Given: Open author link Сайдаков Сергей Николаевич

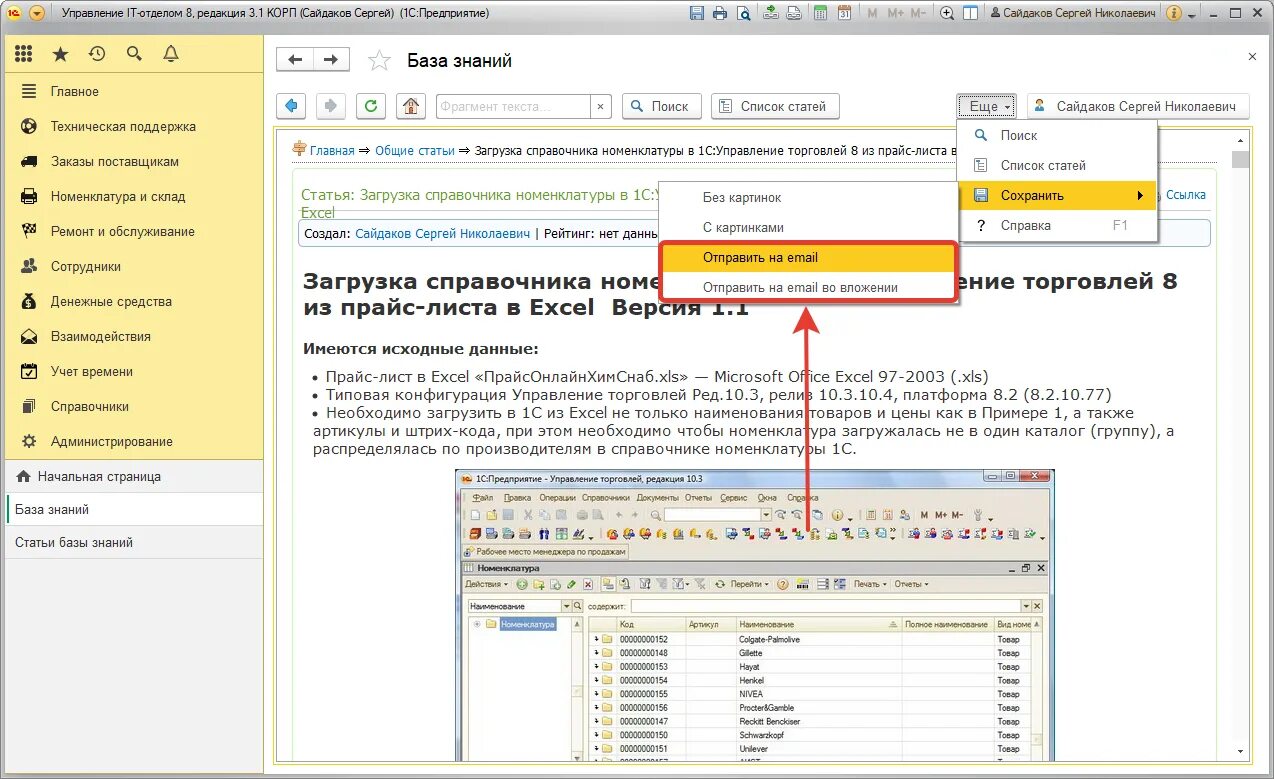Looking at the screenshot, I should (x=442, y=233).
